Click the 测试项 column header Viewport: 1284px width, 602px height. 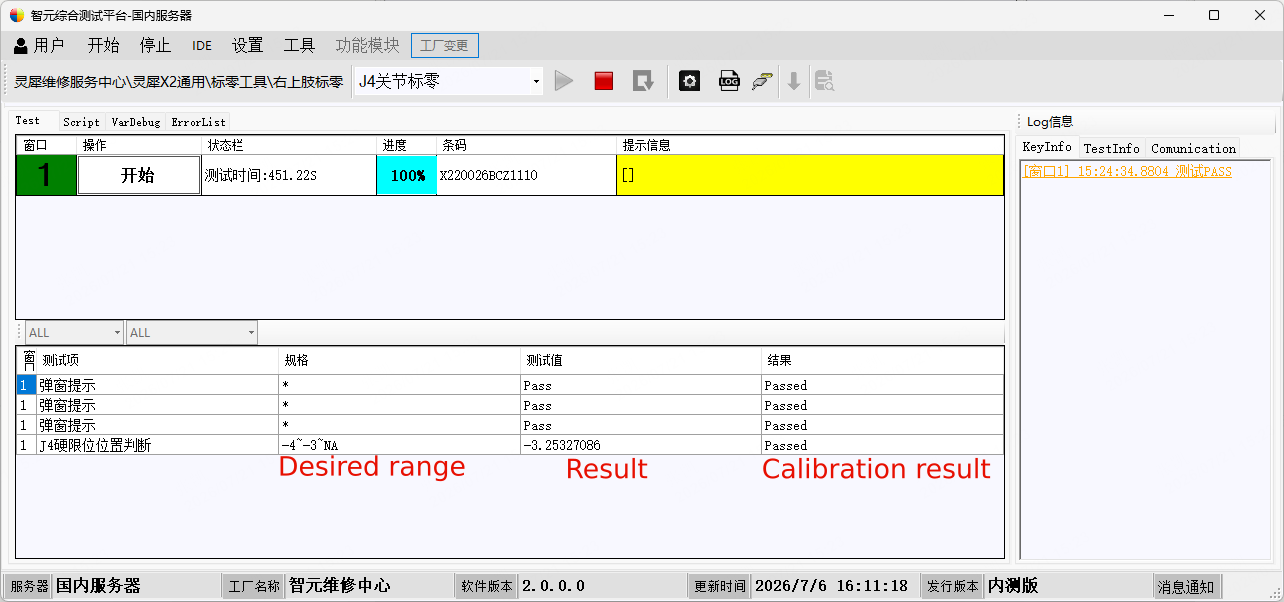pos(158,361)
